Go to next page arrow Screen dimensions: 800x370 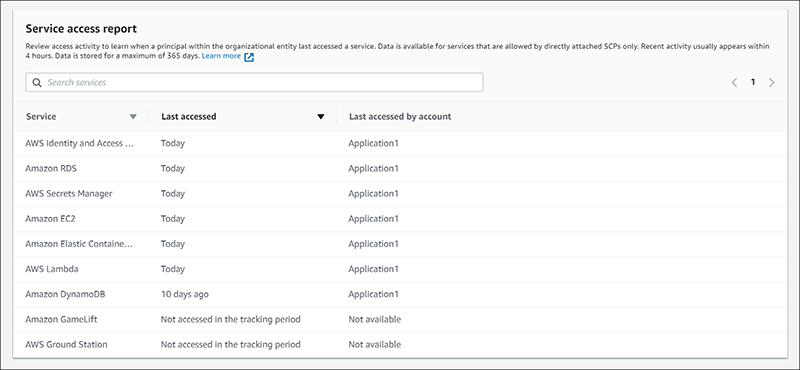(x=771, y=82)
